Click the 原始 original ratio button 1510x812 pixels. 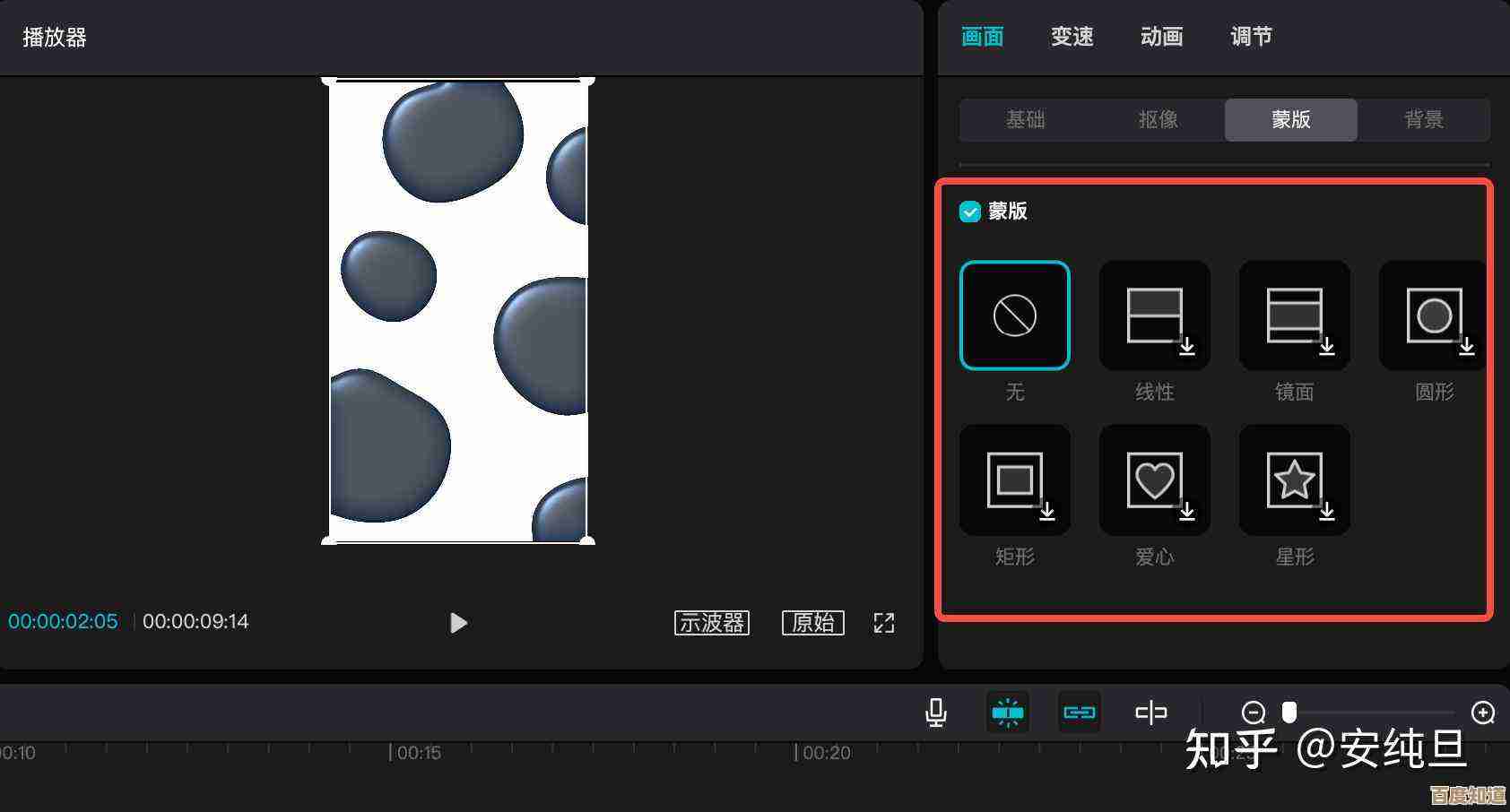click(x=812, y=623)
